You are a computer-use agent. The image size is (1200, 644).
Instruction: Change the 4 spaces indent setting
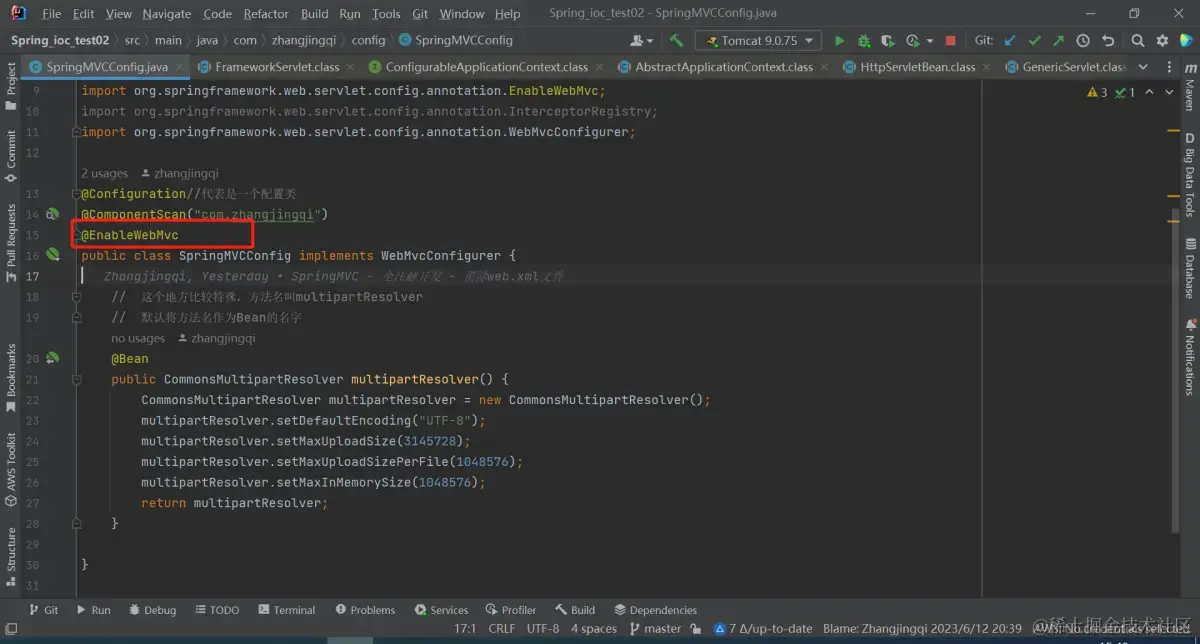point(594,628)
